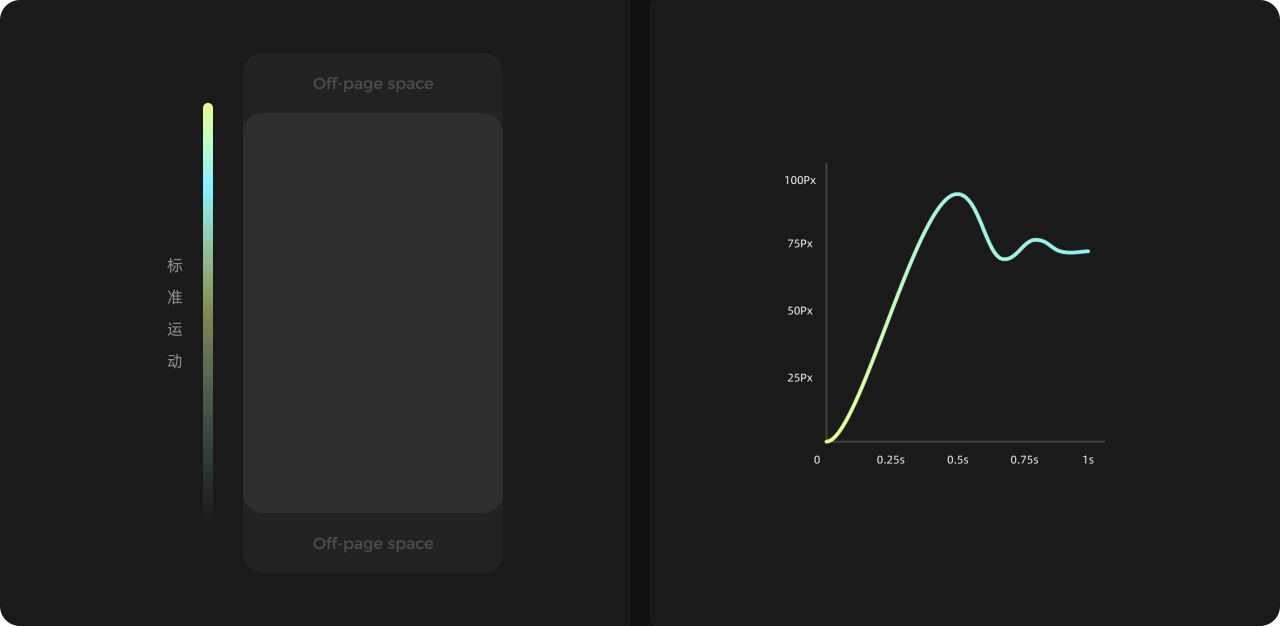Select the 0.5s time axis label
The width and height of the screenshot is (1280, 626).
[x=958, y=460]
